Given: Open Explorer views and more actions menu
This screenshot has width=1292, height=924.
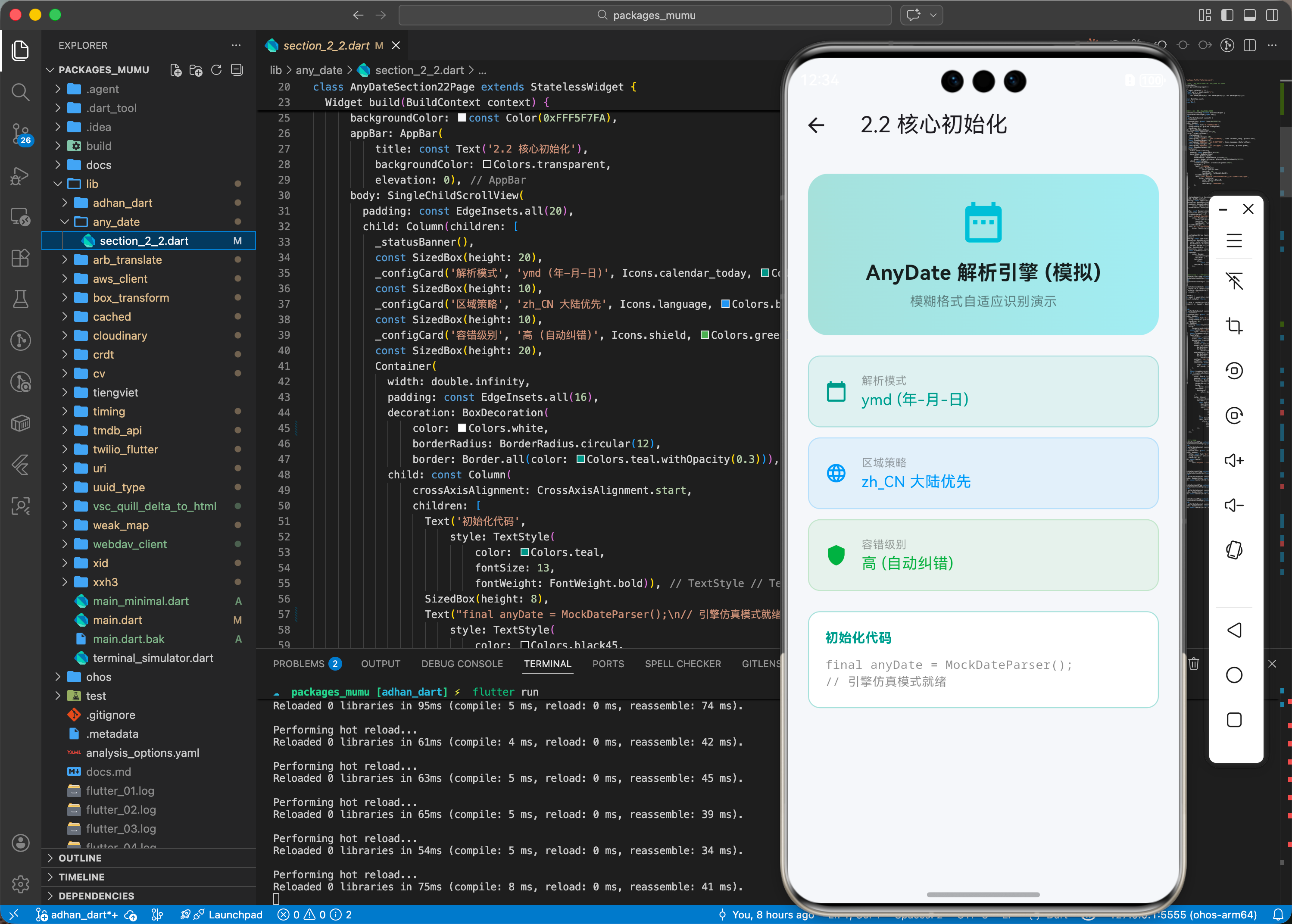Looking at the screenshot, I should [236, 45].
